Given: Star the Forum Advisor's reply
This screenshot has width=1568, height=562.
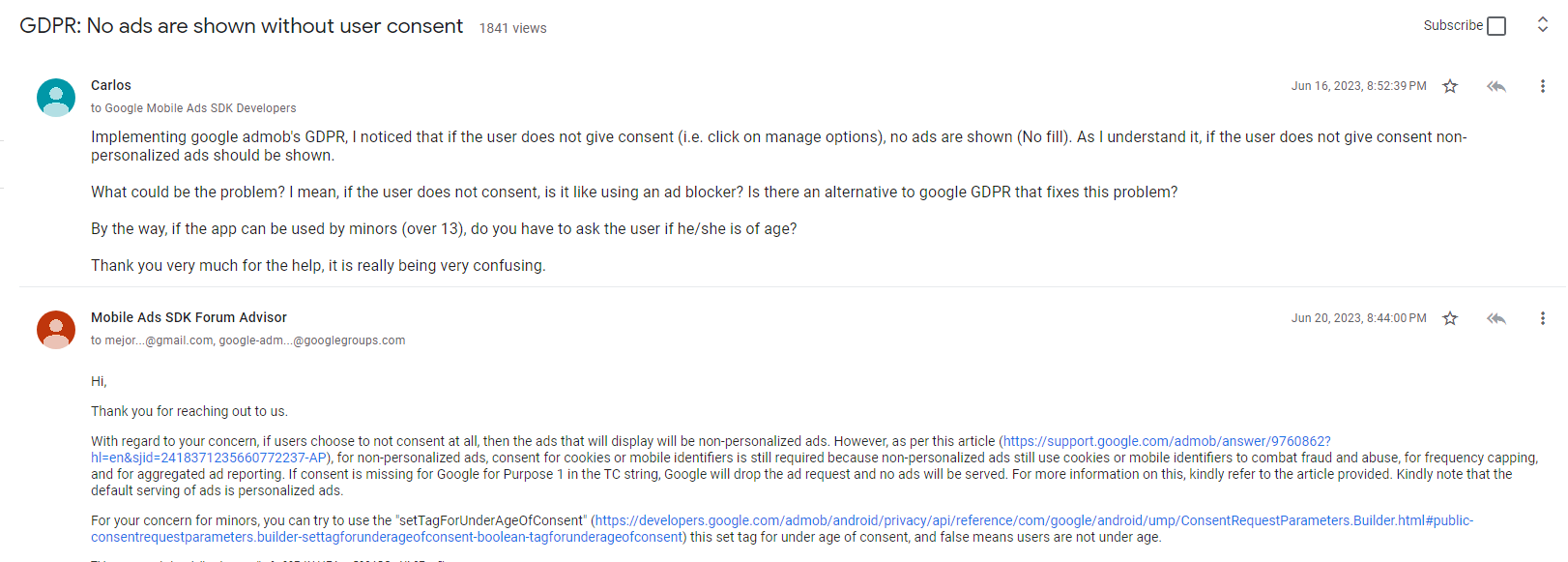Looking at the screenshot, I should [1450, 317].
